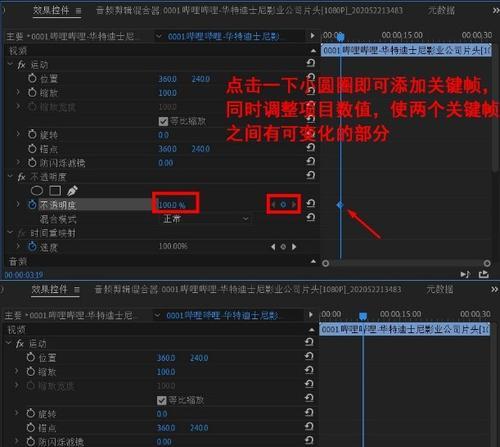Click the play audio toggle button at bottom right
The height and width of the screenshot is (447, 500).
(465, 274)
